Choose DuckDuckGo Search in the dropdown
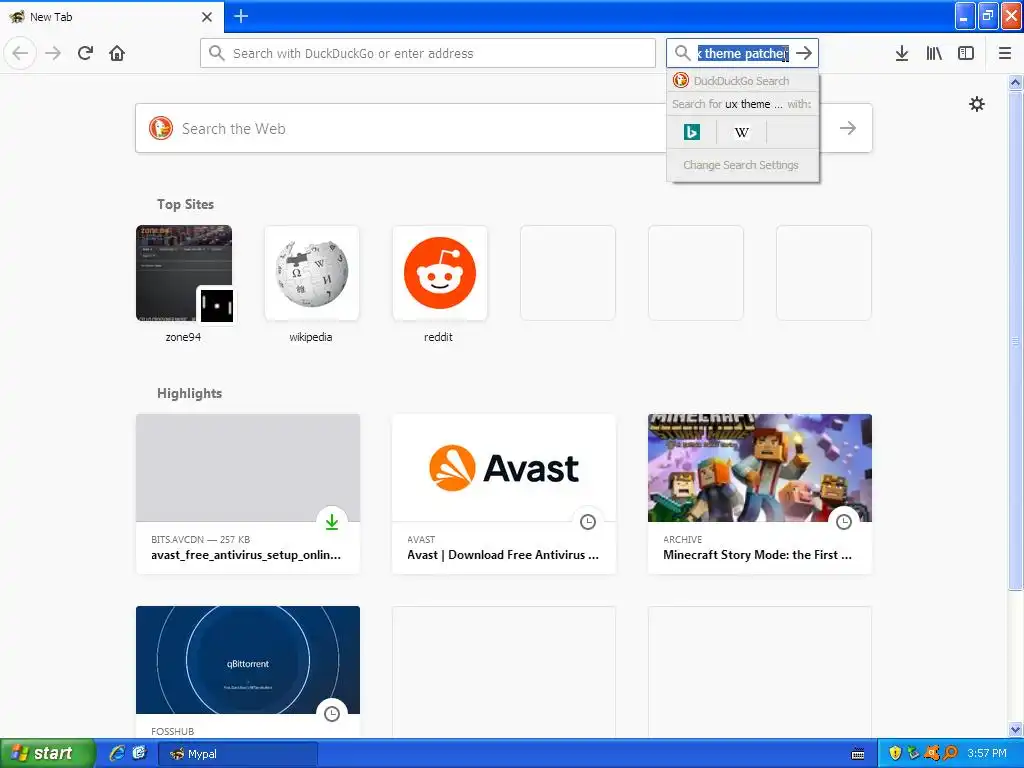The image size is (1024, 768). click(743, 81)
